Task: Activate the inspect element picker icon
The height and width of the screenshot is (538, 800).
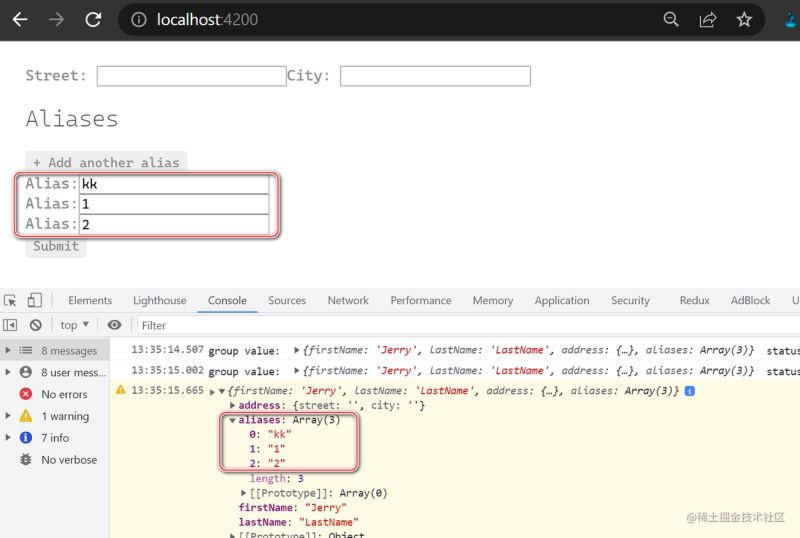Action: point(11,300)
